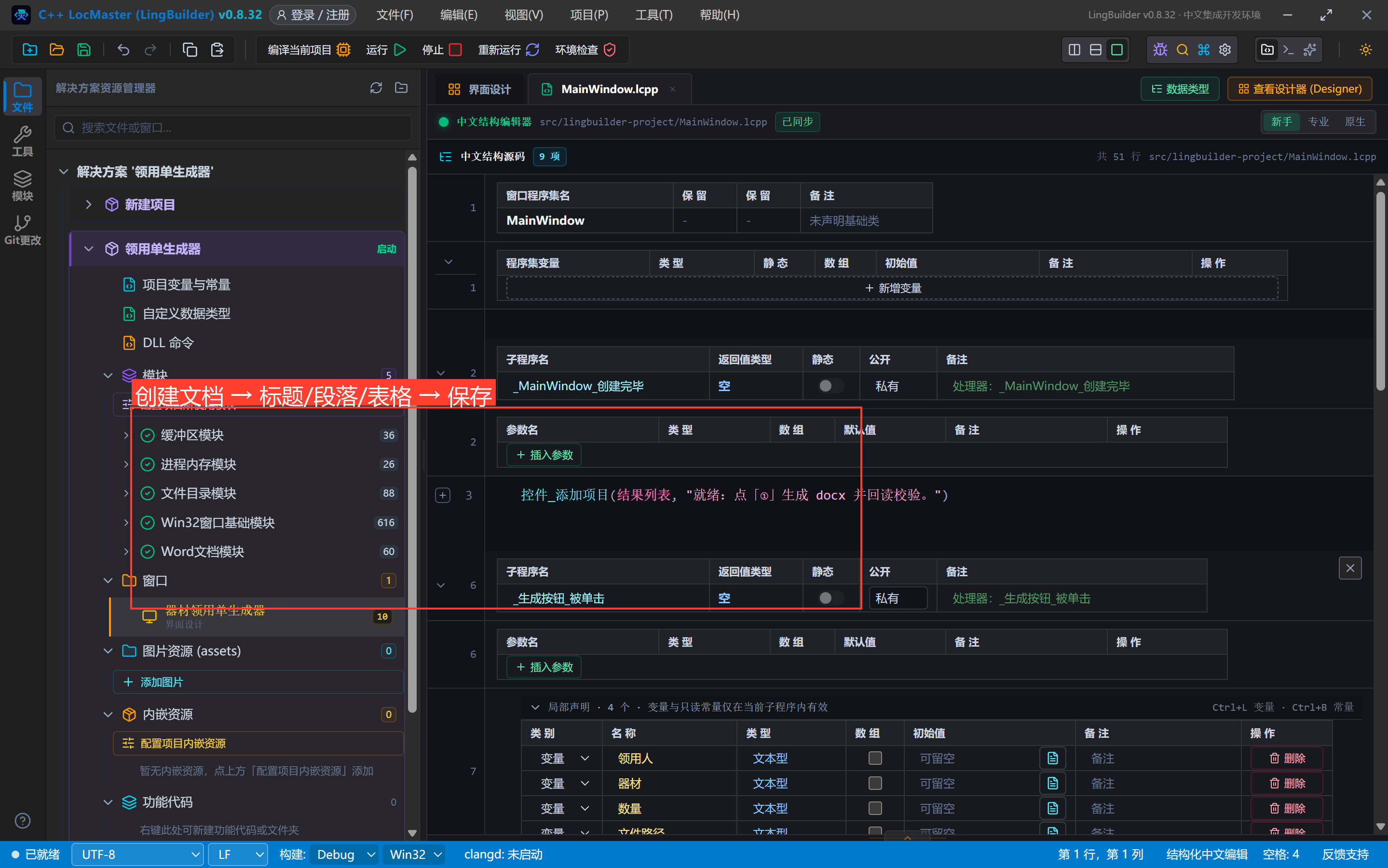Click the copy icon in toolbar
Image resolution: width=1388 pixels, height=868 pixels.
tap(190, 50)
